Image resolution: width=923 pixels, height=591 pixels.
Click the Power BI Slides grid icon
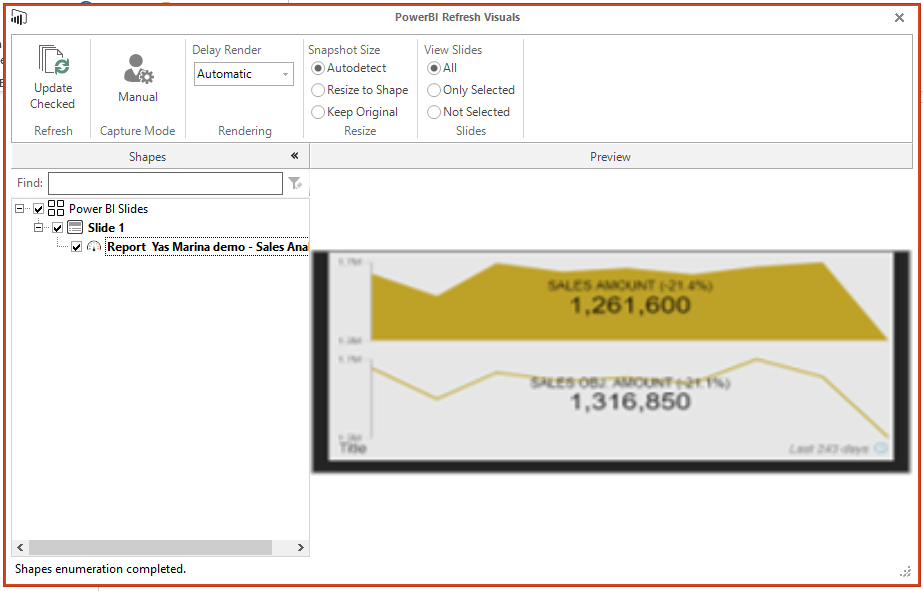[x=55, y=208]
